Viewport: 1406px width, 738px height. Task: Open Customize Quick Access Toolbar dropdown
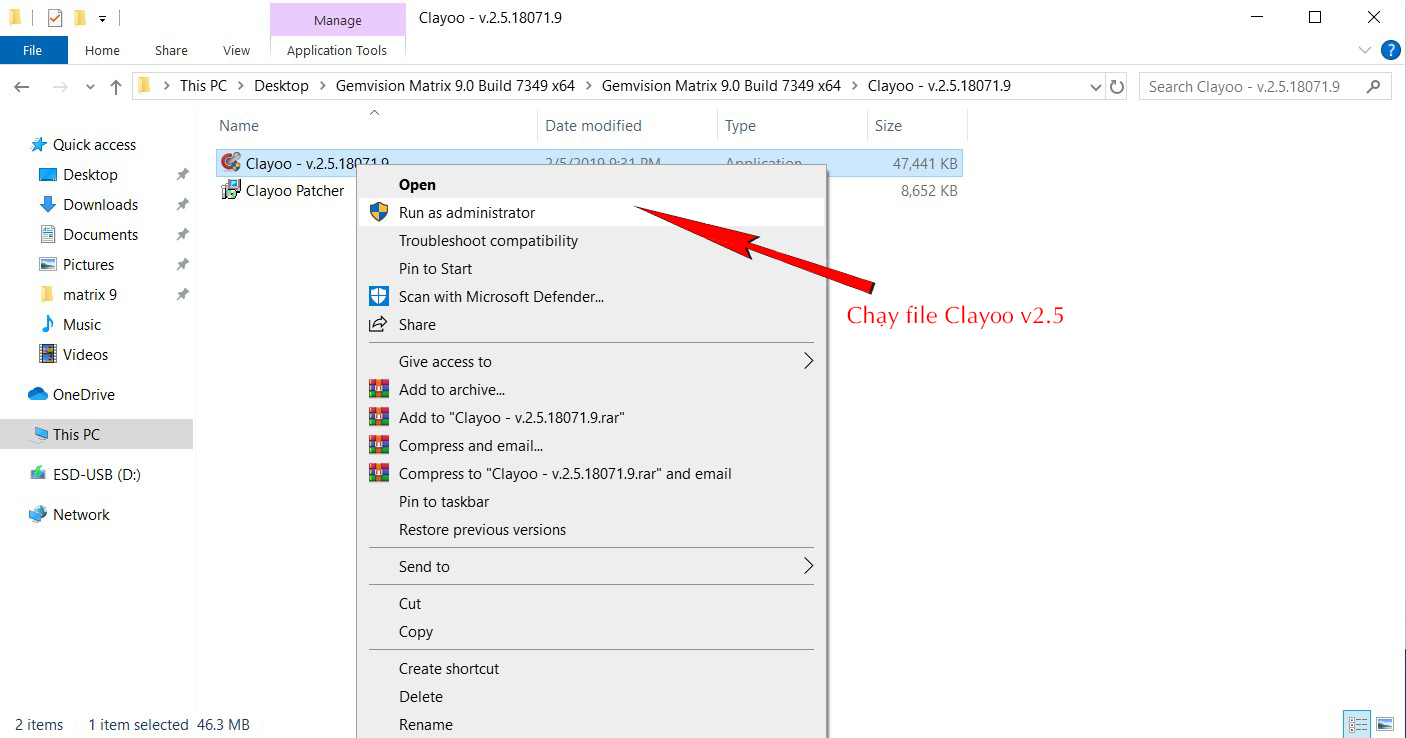point(102,18)
